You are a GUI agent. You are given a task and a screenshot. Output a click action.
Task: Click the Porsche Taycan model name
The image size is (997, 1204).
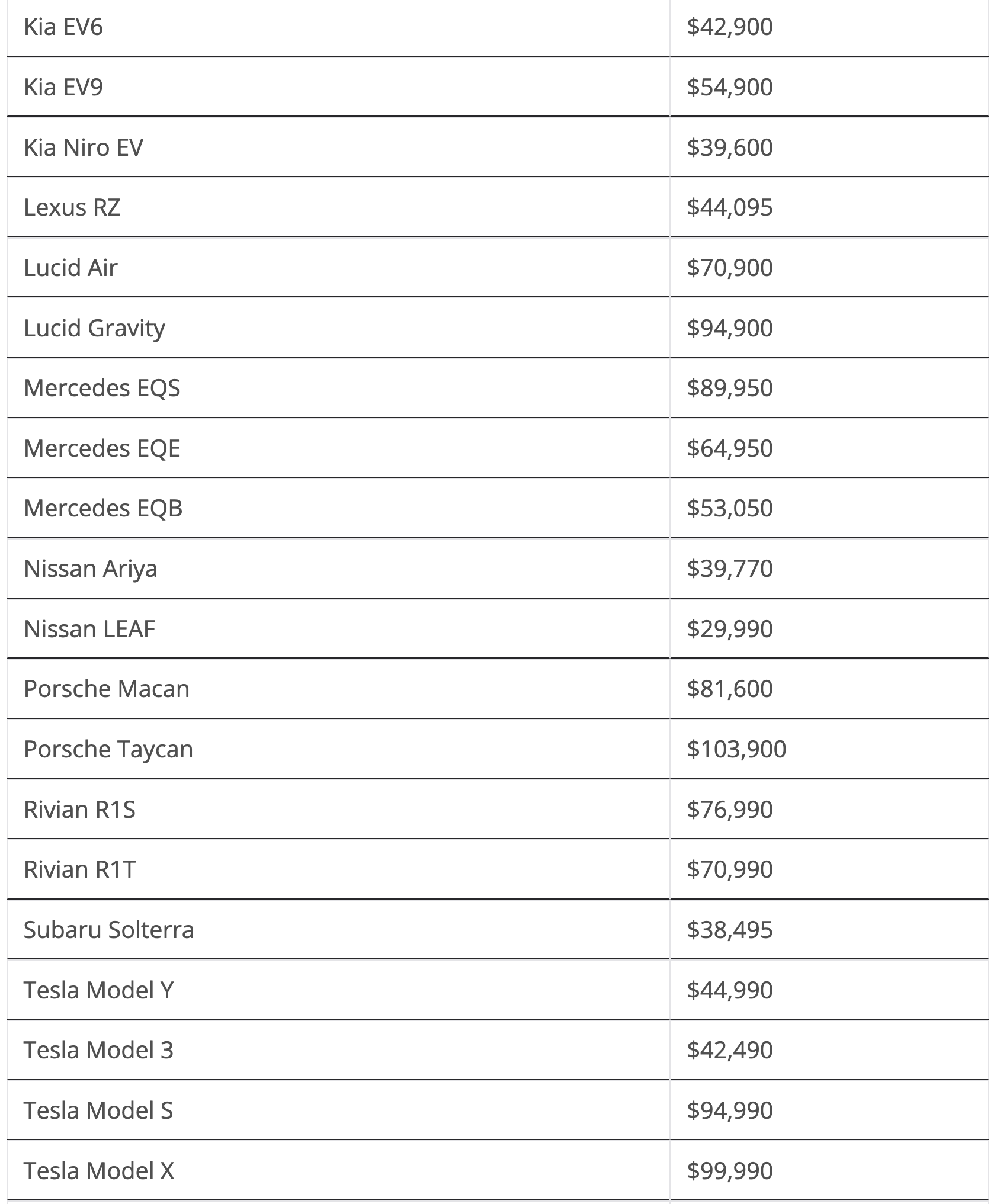pyautogui.click(x=108, y=749)
